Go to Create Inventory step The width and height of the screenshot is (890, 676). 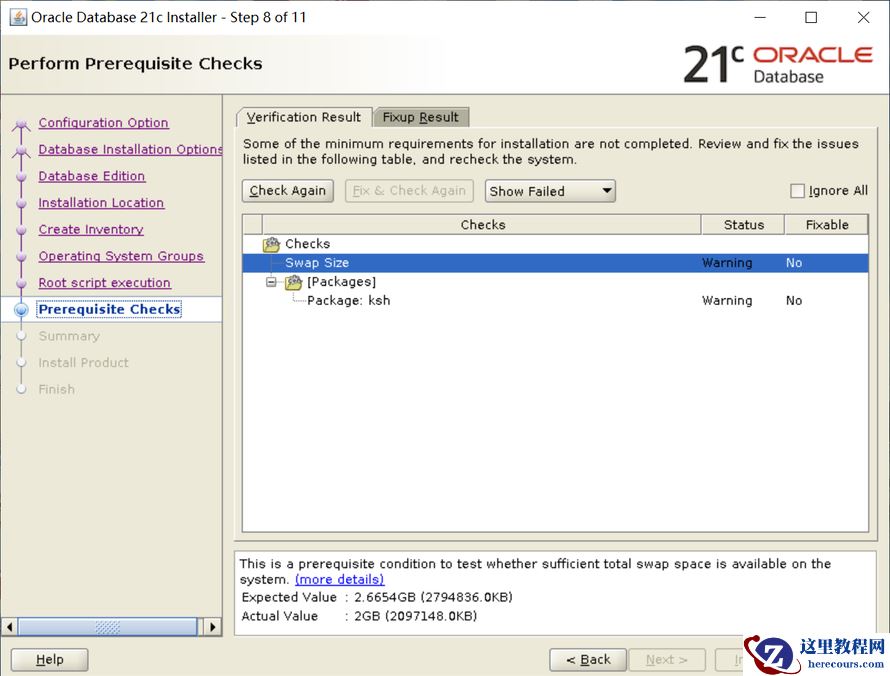tap(91, 229)
